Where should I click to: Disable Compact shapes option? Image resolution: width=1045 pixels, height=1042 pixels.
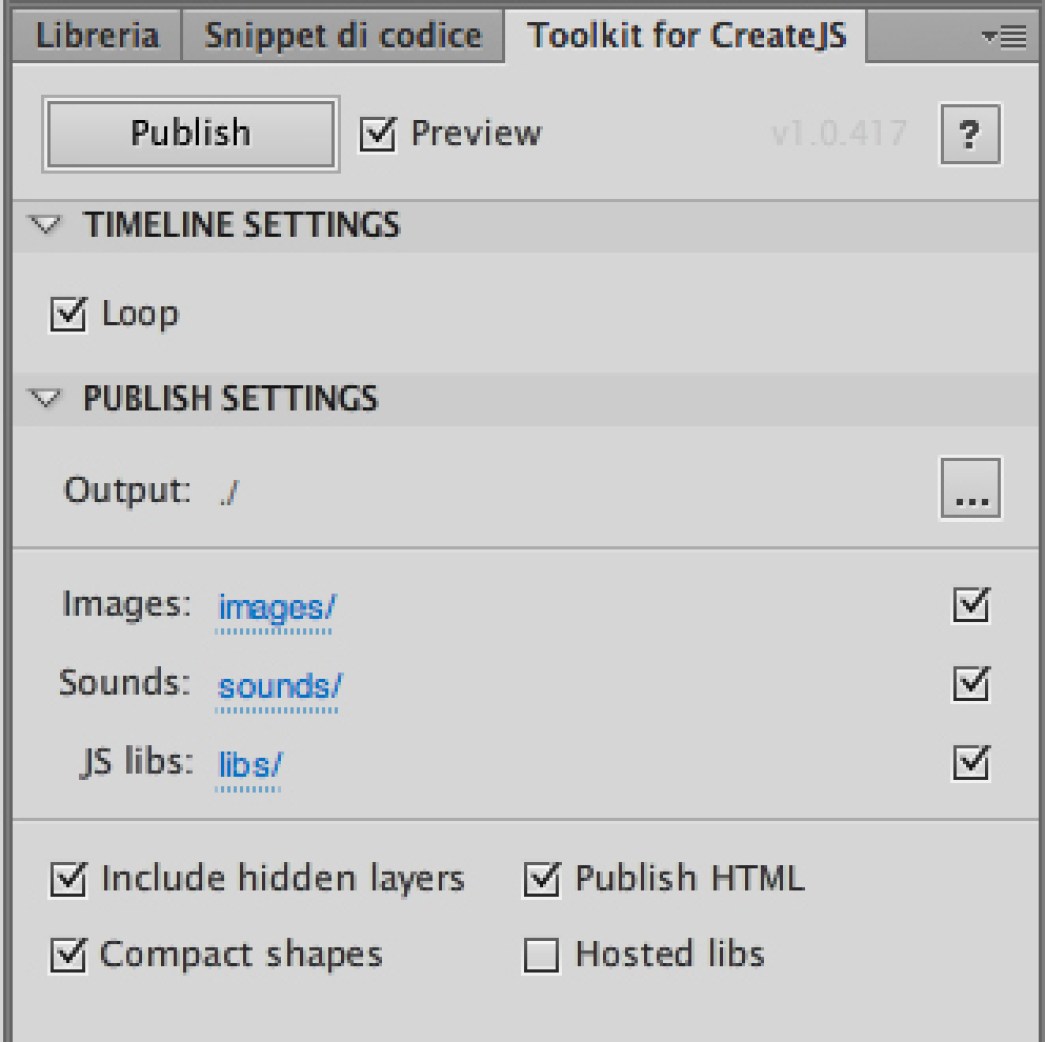(x=68, y=955)
